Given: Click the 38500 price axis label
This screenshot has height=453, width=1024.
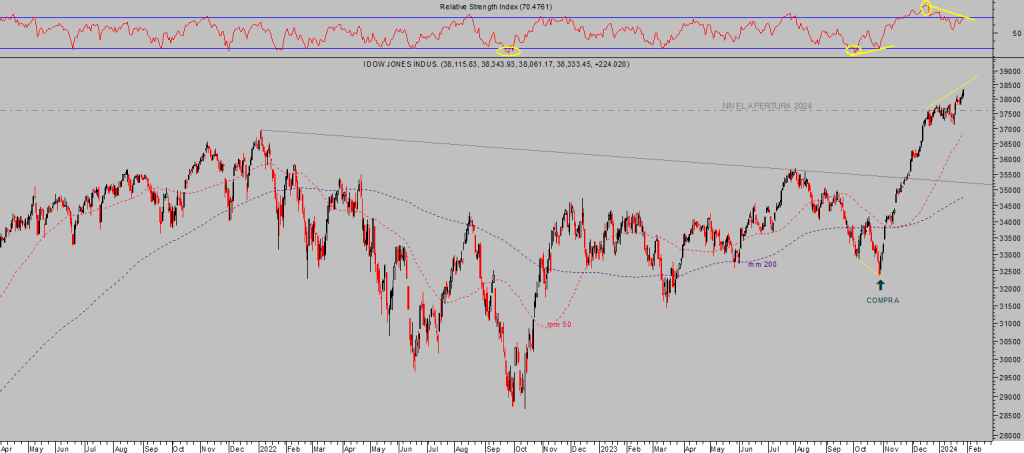Looking at the screenshot, I should click(1009, 86).
